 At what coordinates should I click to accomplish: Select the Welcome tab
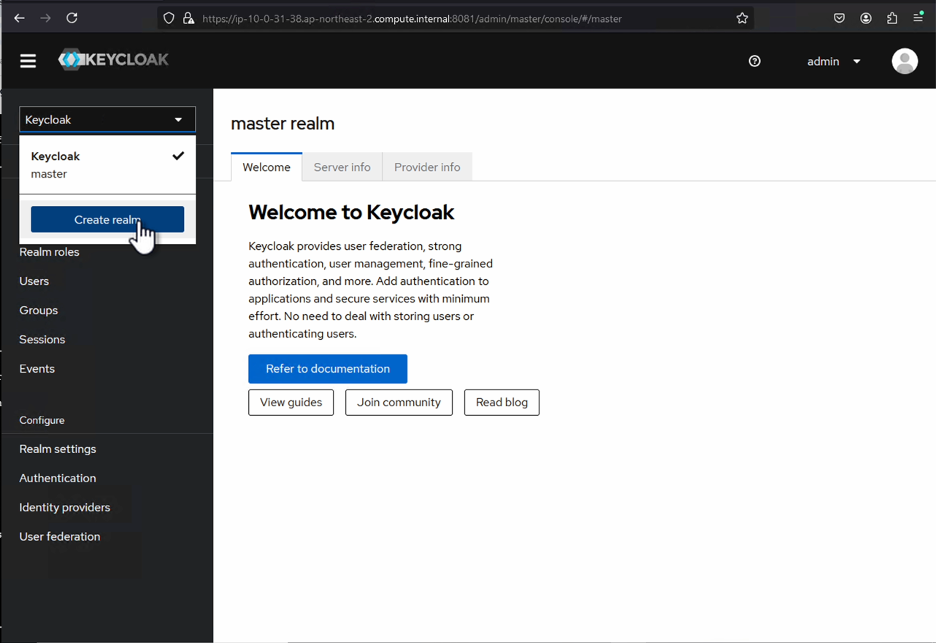pyautogui.click(x=266, y=167)
